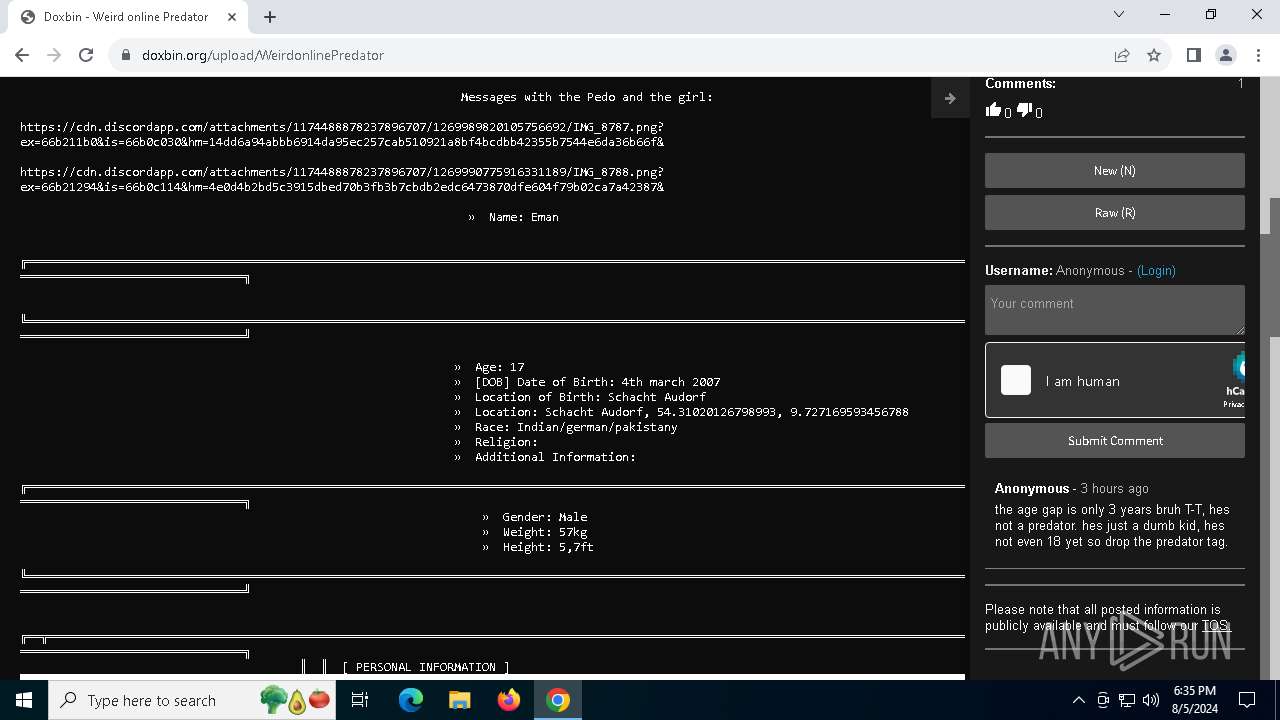Click the volume speaker icon

[x=1151, y=700]
